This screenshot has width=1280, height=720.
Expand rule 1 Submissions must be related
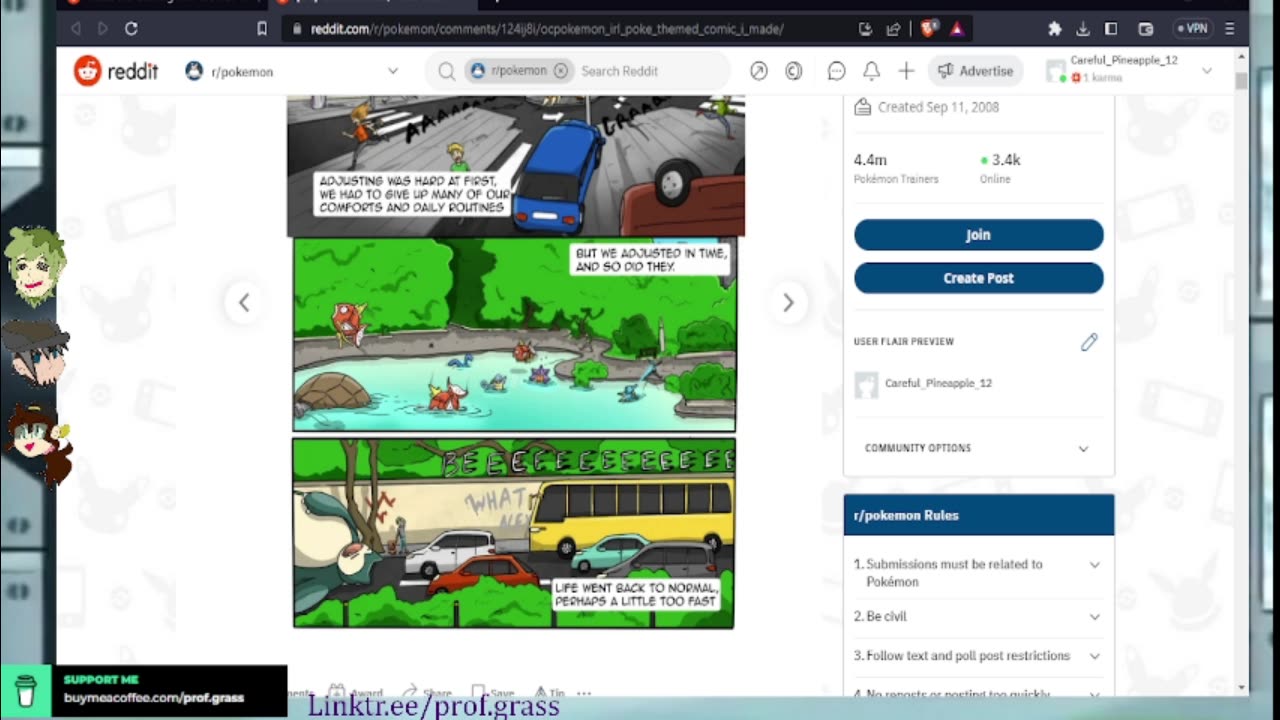pos(978,572)
